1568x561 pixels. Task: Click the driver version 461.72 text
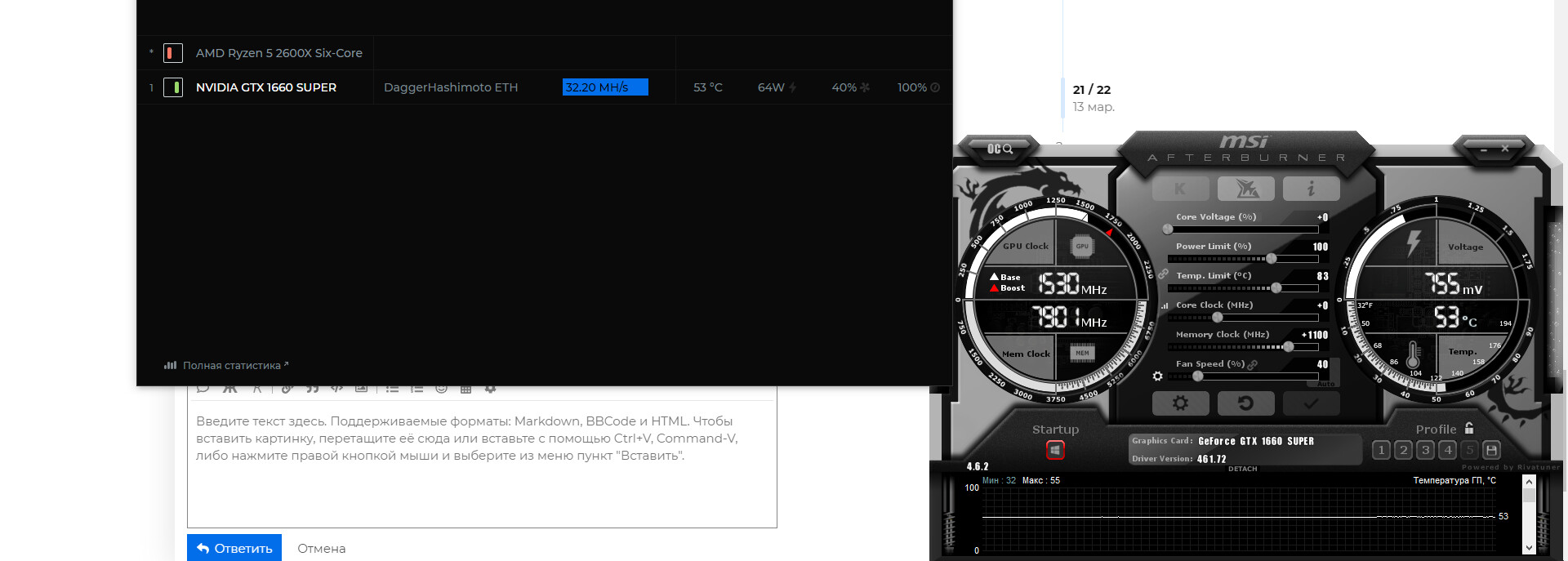coord(1212,459)
